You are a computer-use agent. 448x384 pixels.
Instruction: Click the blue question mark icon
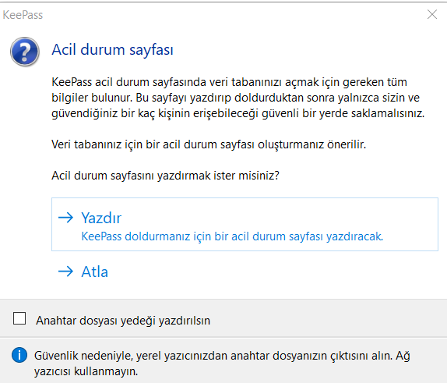pos(25,52)
